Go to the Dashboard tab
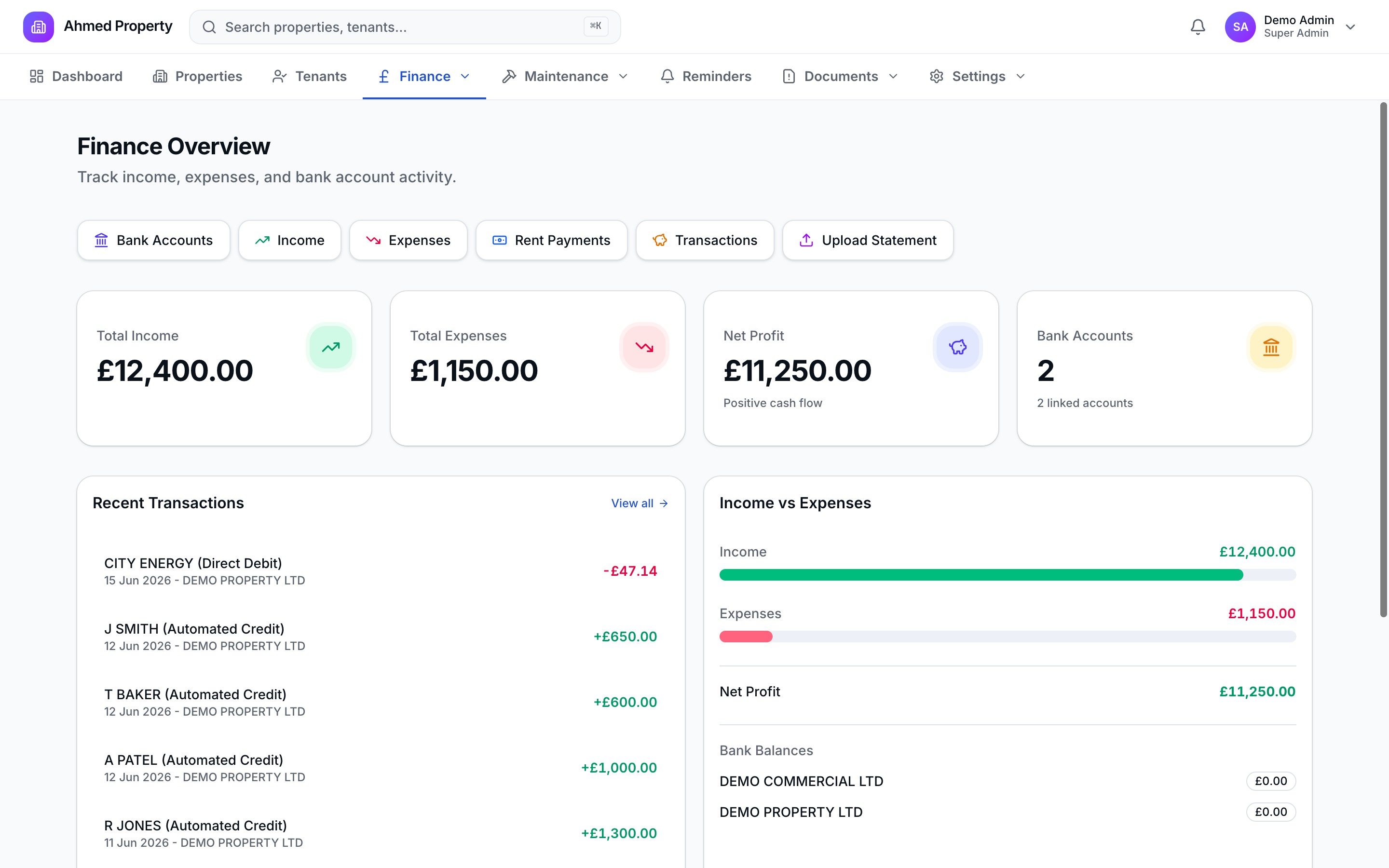The height and width of the screenshot is (868, 1389). tap(76, 76)
